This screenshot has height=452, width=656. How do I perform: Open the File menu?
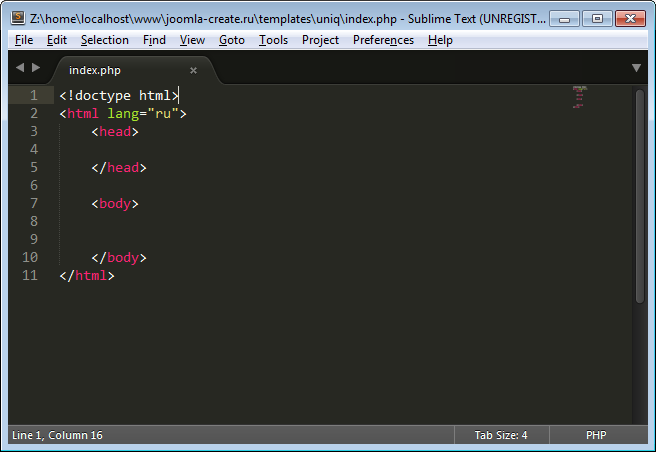[24, 40]
